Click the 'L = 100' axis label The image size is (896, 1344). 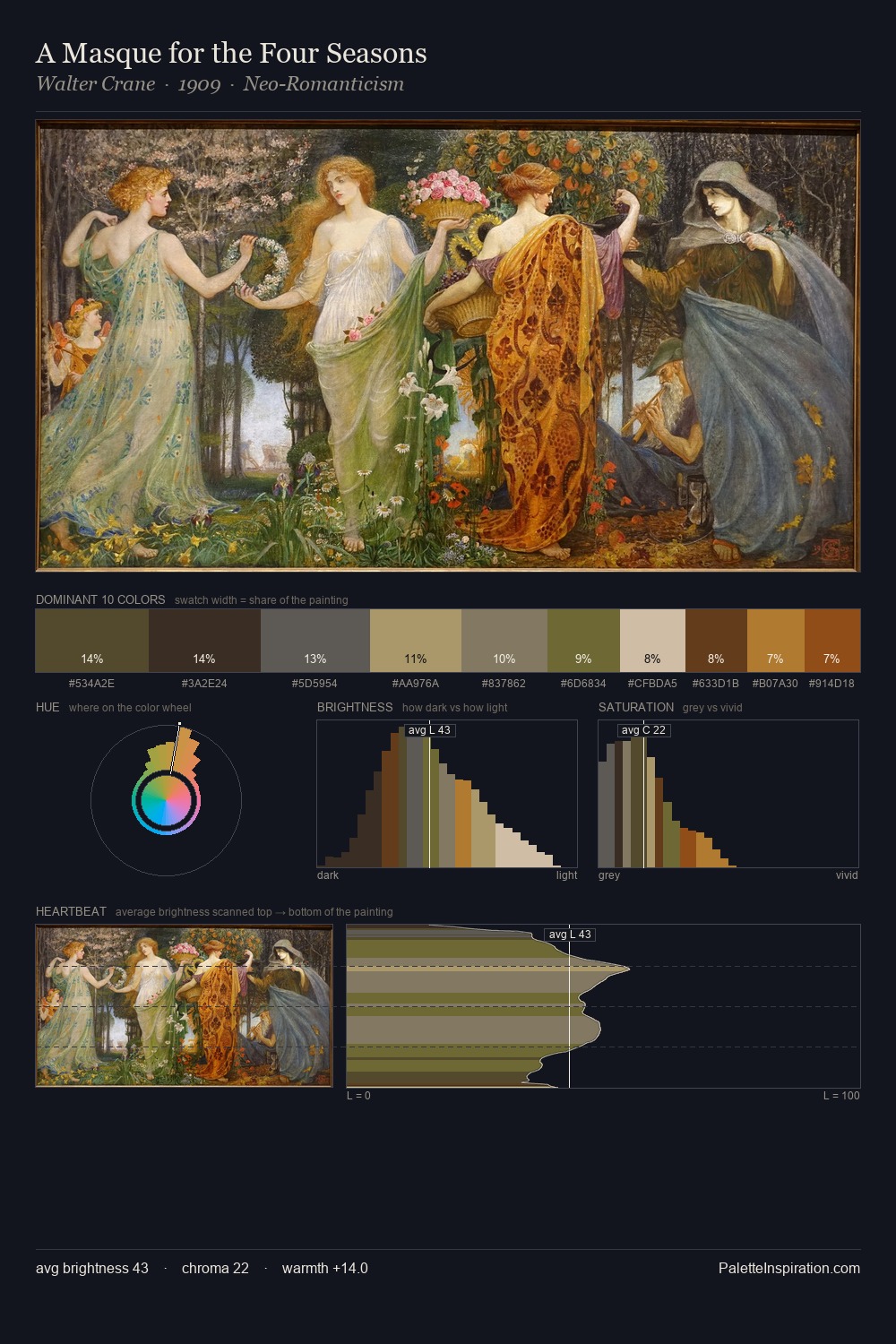[x=841, y=1096]
